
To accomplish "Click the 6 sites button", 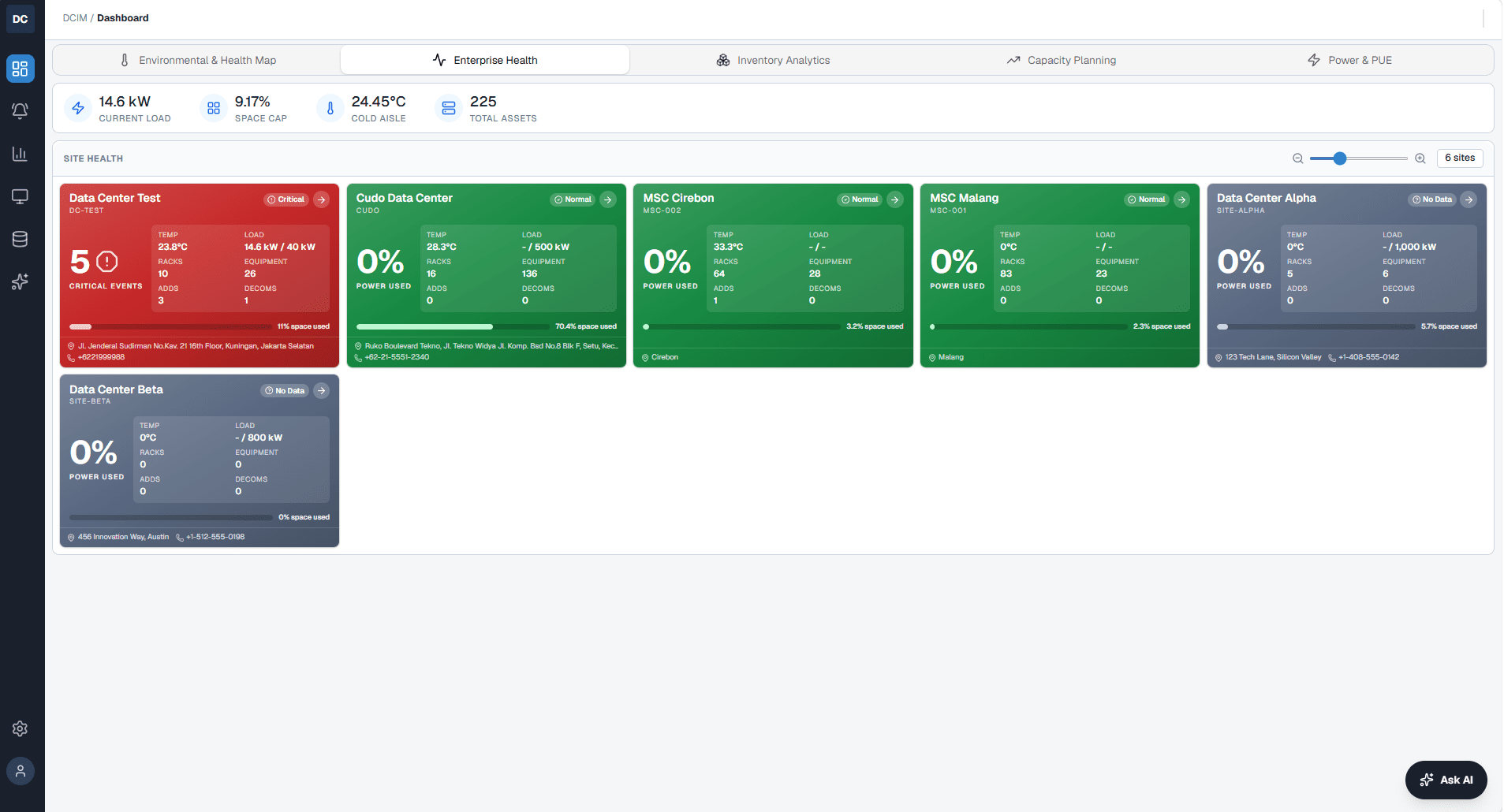I will pyautogui.click(x=1460, y=158).
